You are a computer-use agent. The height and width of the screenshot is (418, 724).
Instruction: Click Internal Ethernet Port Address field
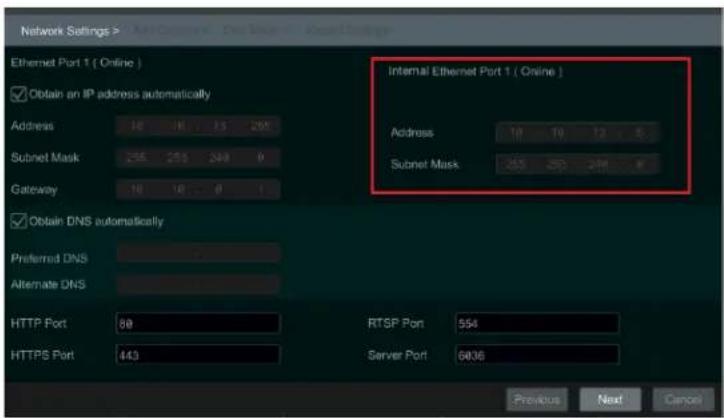point(578,133)
